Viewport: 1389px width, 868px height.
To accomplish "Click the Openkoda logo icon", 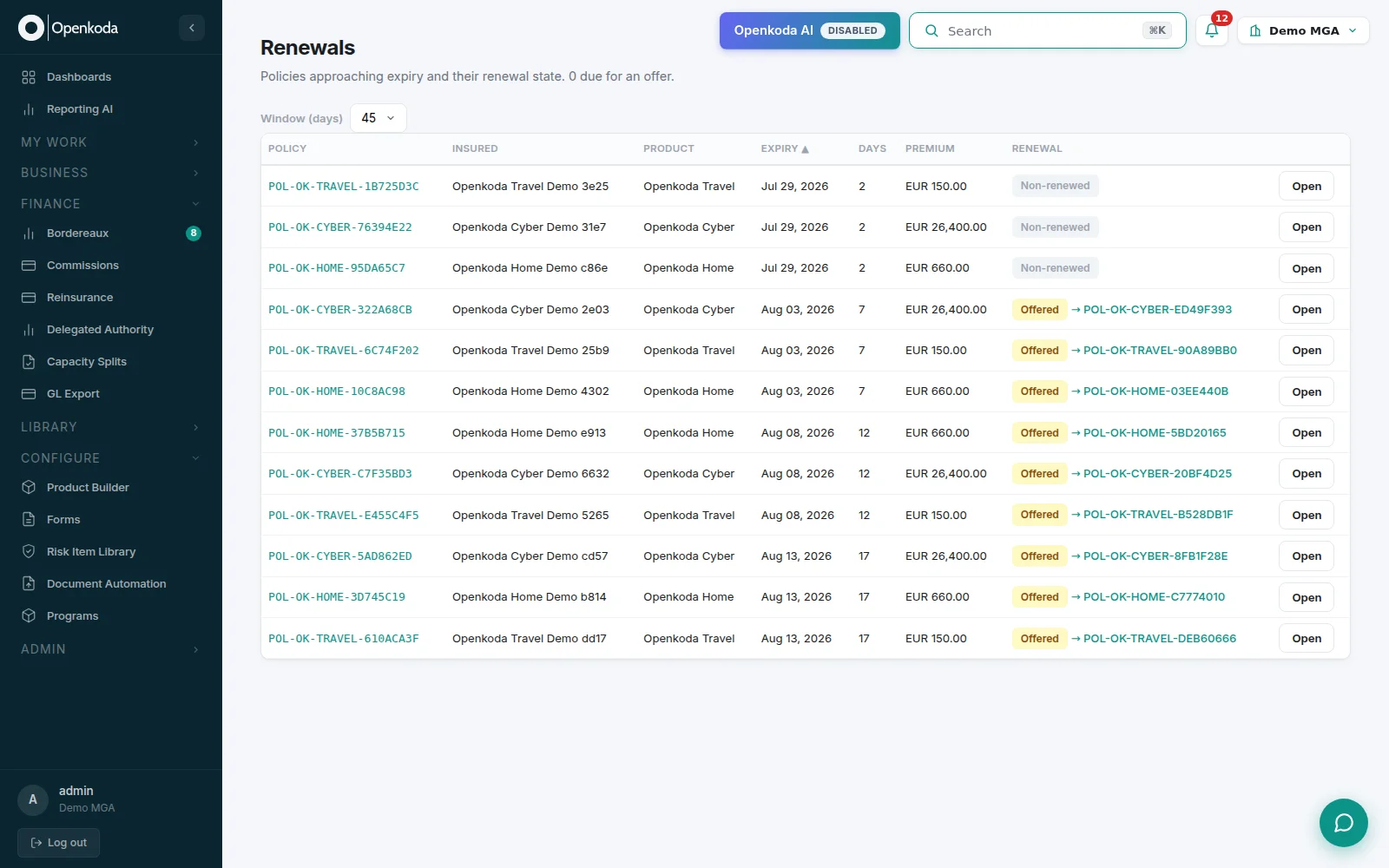I will 31,28.
